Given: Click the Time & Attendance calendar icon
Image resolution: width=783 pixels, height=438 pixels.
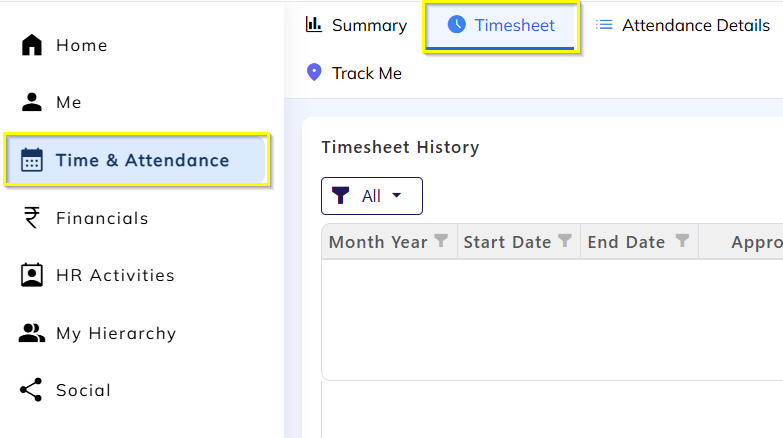Looking at the screenshot, I should (32, 160).
